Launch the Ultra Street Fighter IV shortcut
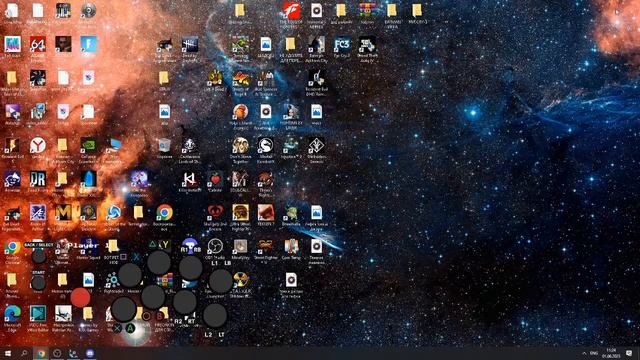Screen dimensions: 640x360 (240, 213)
